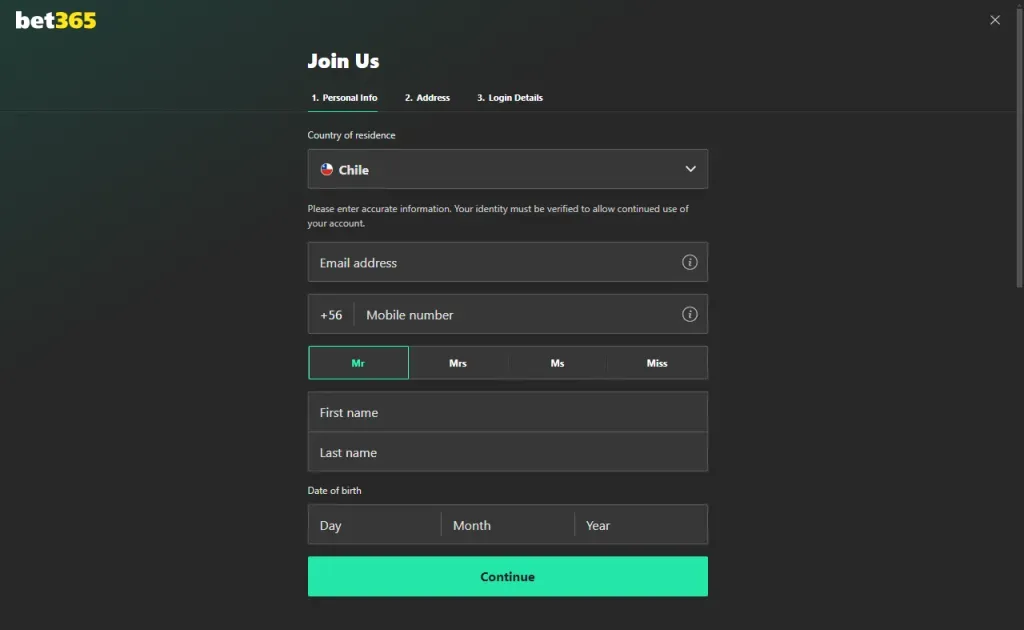
Task: Select the Mr title option
Action: point(358,362)
